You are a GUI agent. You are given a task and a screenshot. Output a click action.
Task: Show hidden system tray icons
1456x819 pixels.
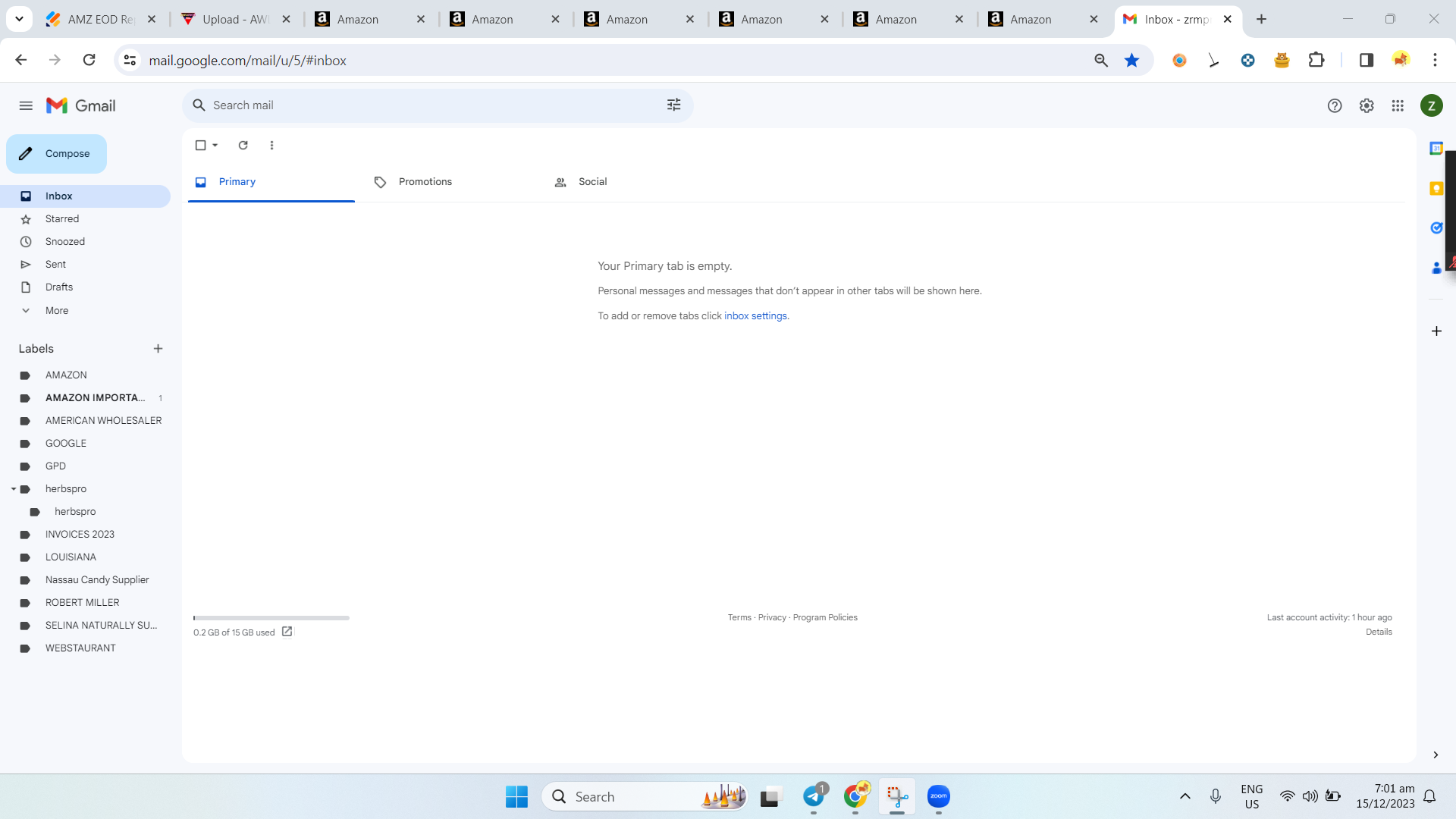click(x=1185, y=796)
